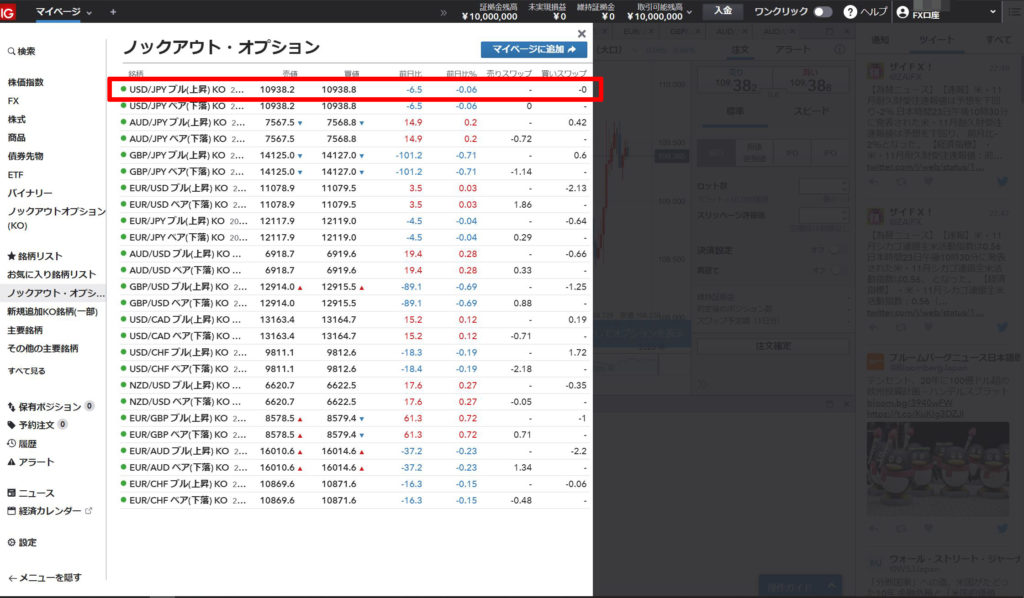
Task: Select AUD/USD ブル(上昇) KO row
Action: tap(354, 254)
